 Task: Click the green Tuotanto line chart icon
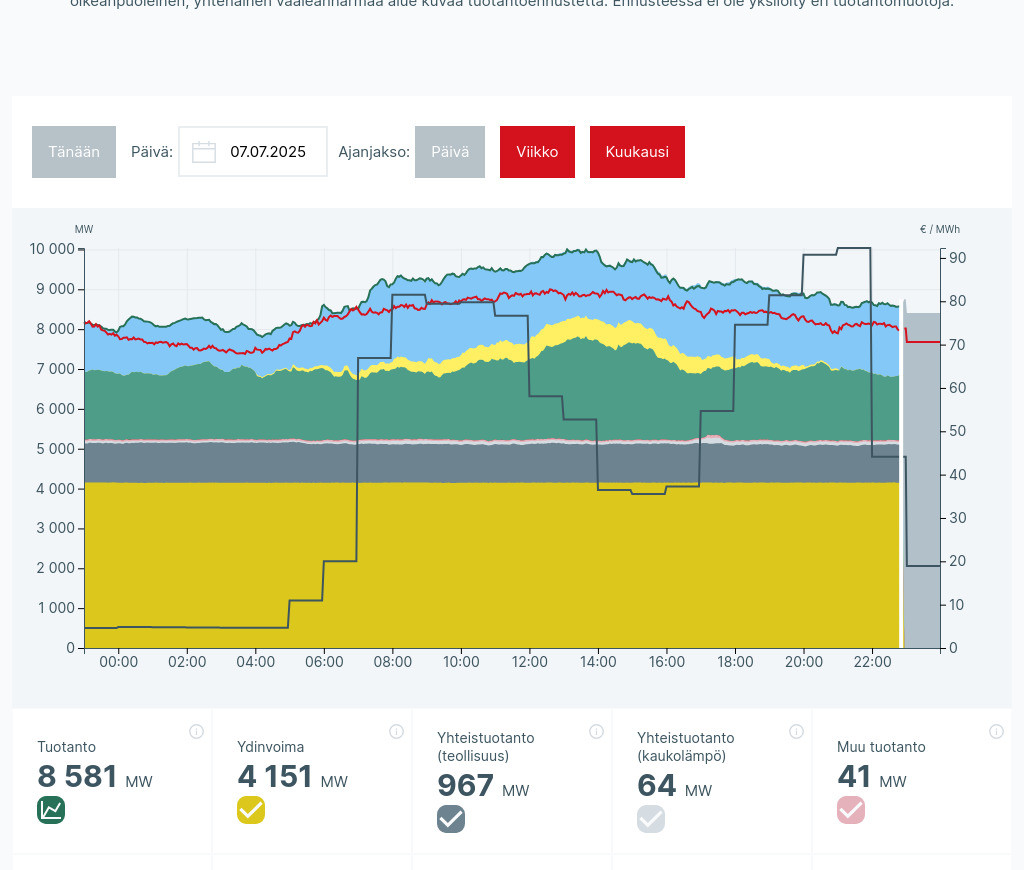[51, 810]
